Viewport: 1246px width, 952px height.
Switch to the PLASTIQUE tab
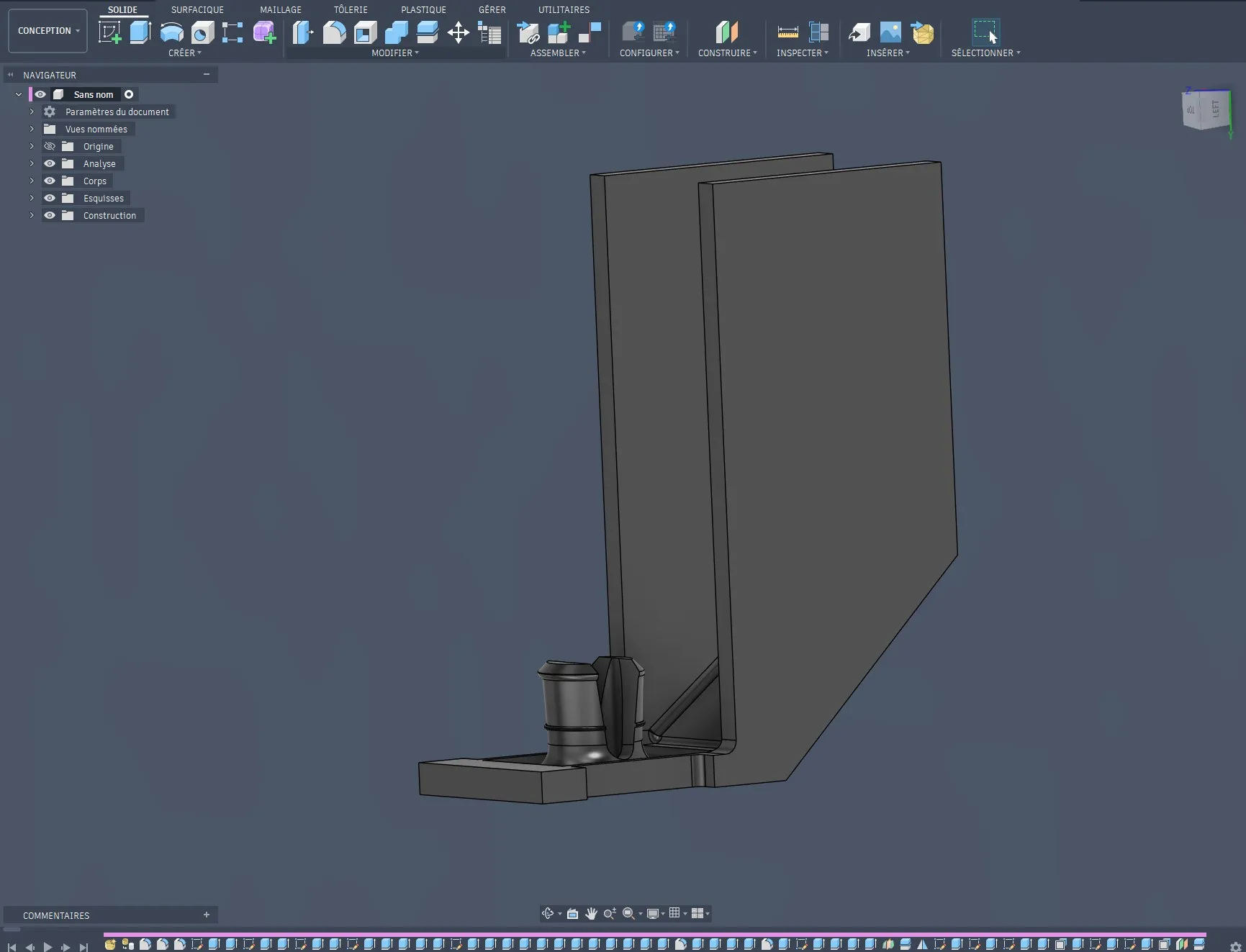point(423,9)
